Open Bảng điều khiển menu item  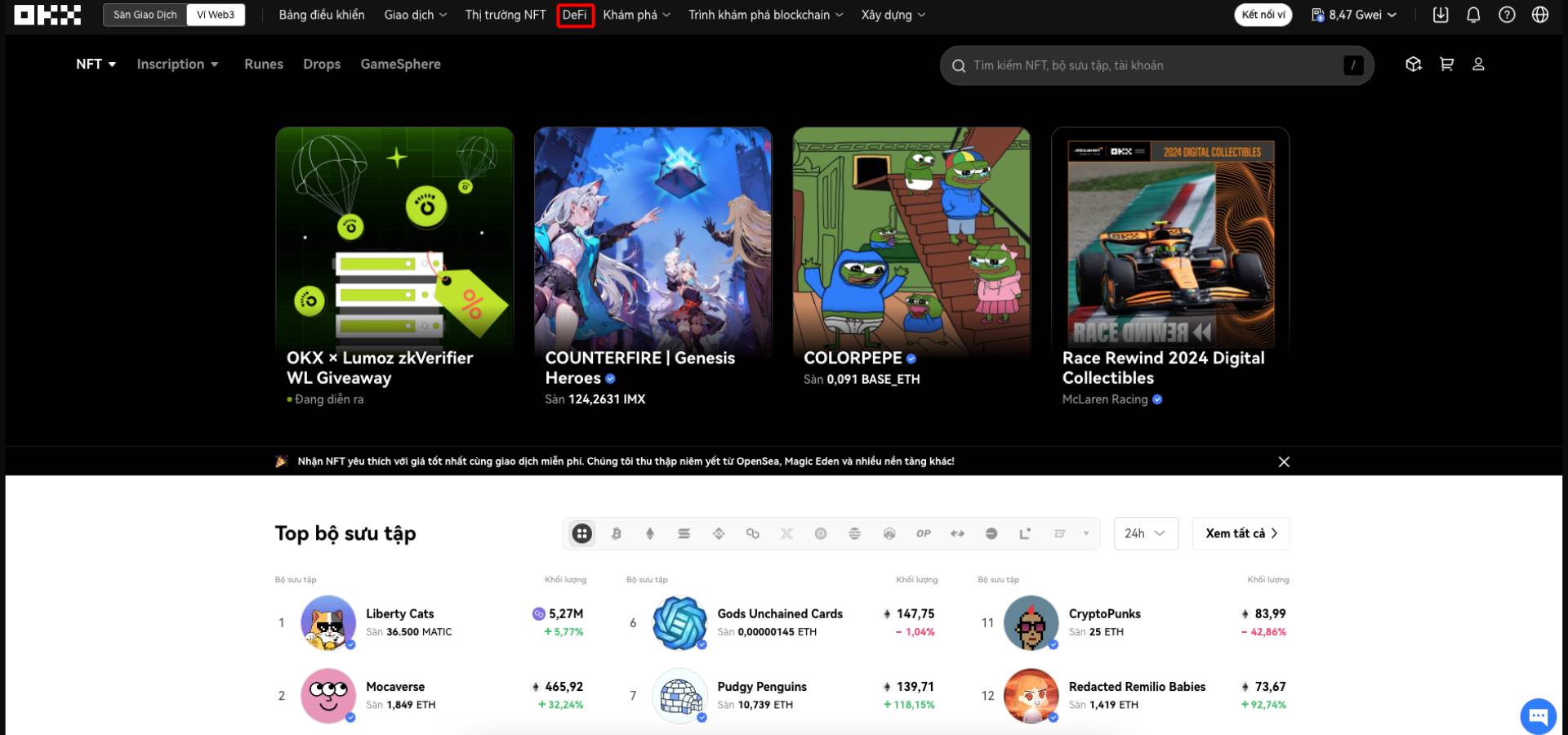[322, 15]
